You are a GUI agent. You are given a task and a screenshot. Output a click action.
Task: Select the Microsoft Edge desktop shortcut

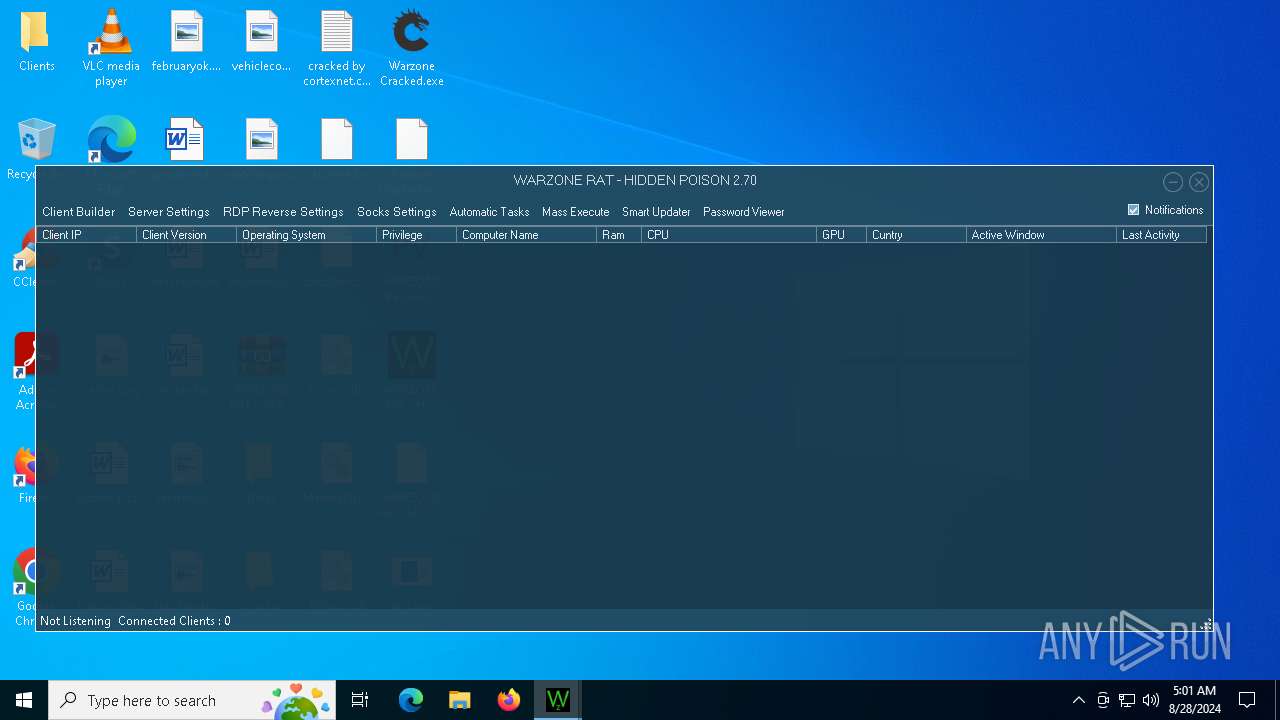pos(111,140)
